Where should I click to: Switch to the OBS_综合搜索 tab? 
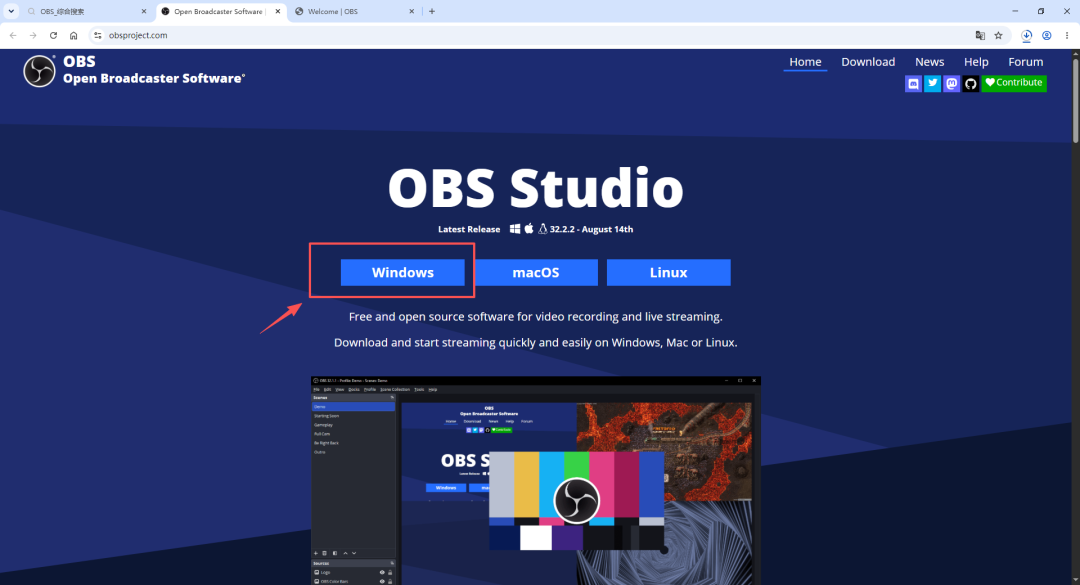[x=87, y=11]
